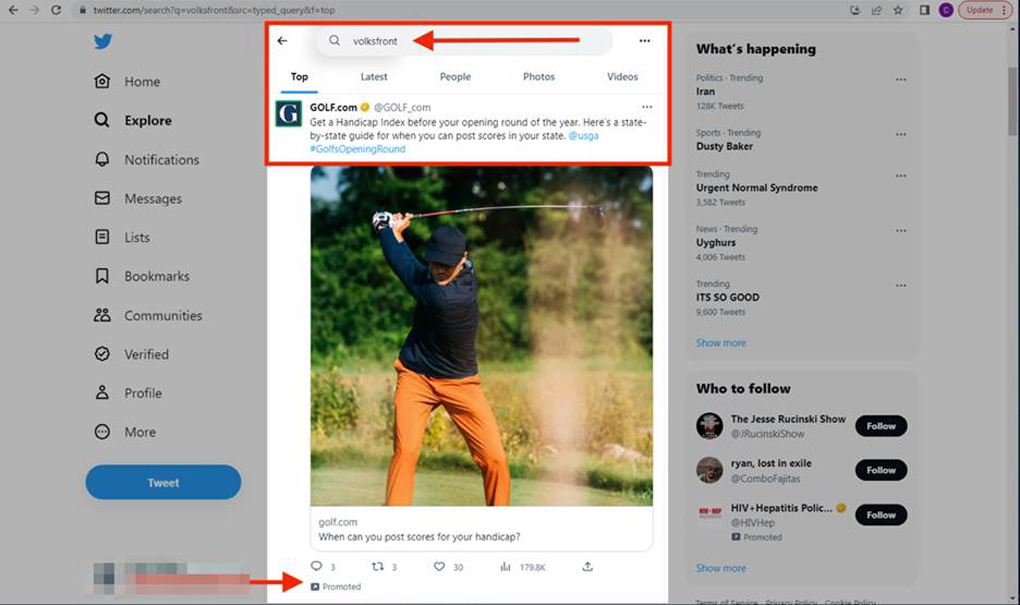The image size is (1020, 605).
Task: Open search options three-dot menu
Action: pyautogui.click(x=644, y=41)
